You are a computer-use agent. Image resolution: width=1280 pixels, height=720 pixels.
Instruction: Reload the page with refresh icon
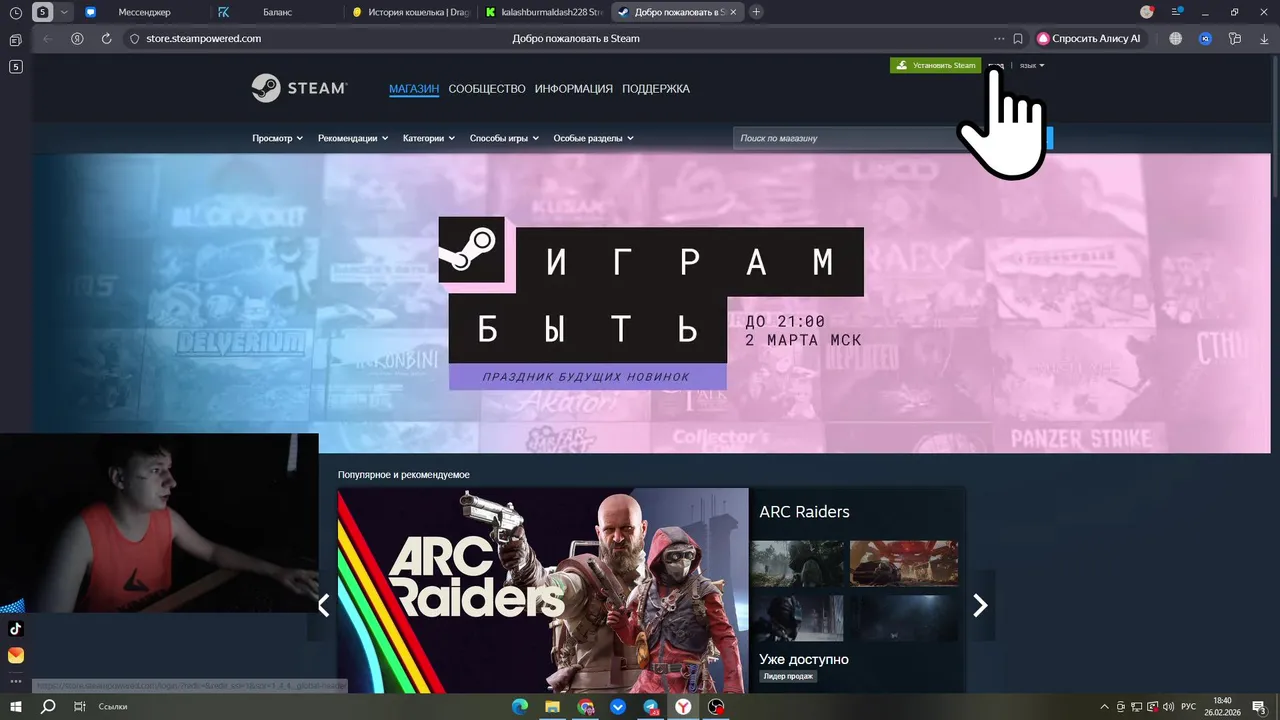coord(106,38)
